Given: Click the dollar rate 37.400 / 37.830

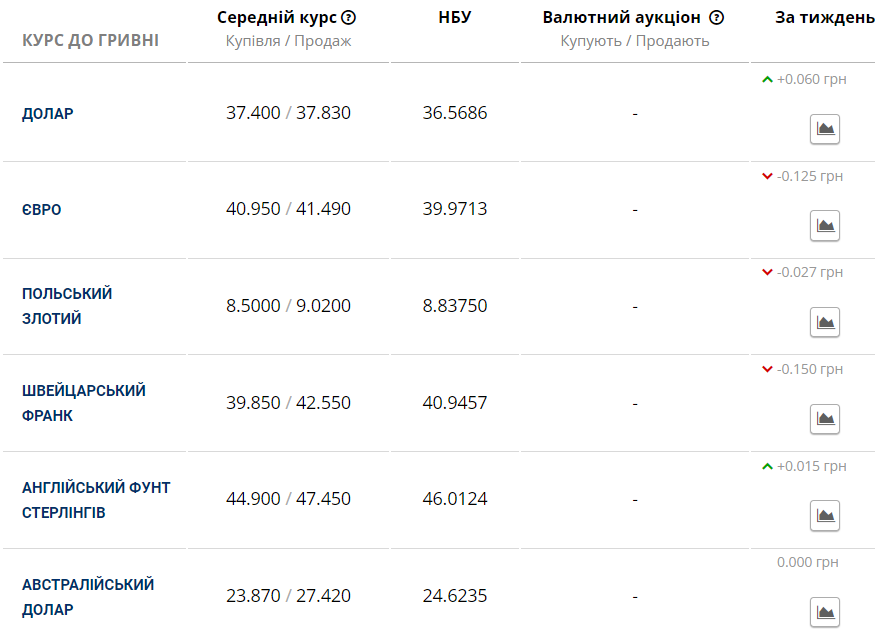Looking at the screenshot, I should (289, 113).
